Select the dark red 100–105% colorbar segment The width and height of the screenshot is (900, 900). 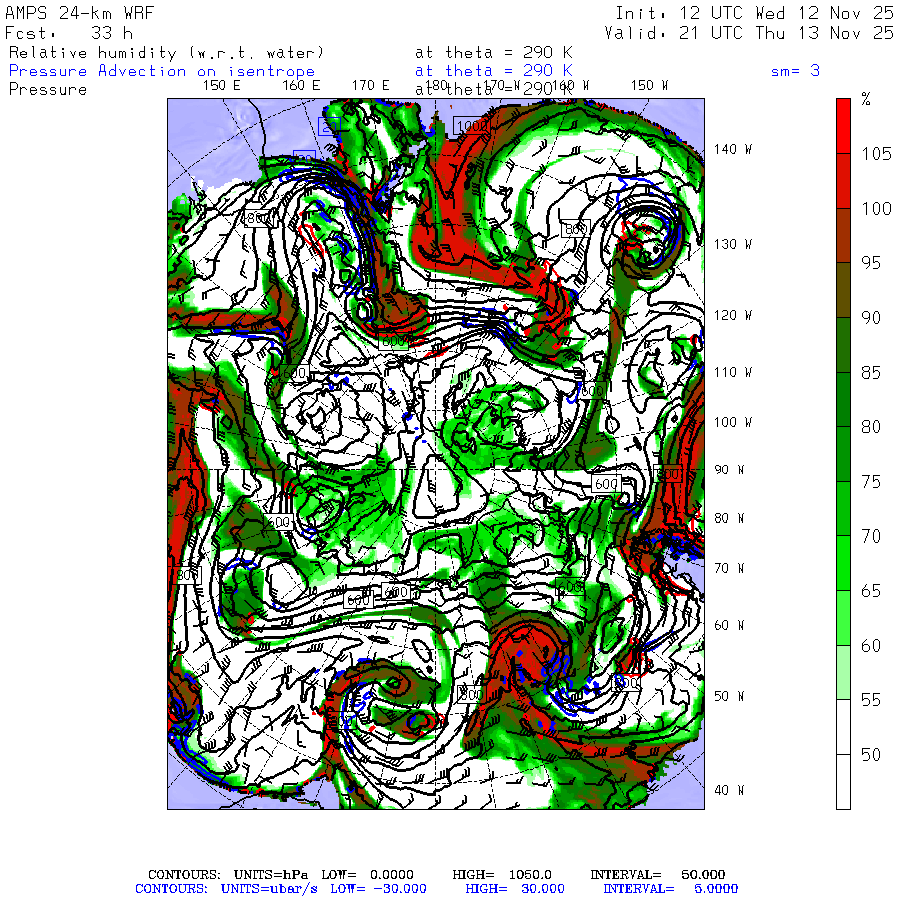(x=844, y=180)
